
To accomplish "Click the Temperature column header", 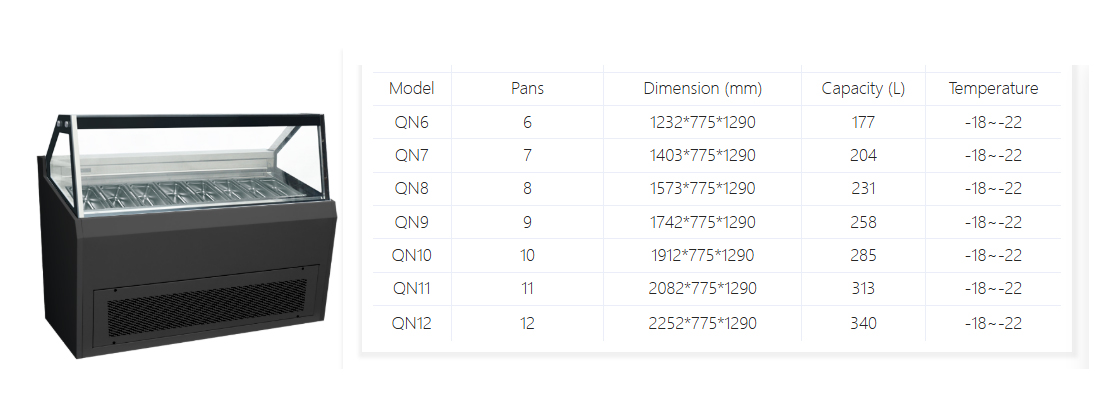I will 993,88.
